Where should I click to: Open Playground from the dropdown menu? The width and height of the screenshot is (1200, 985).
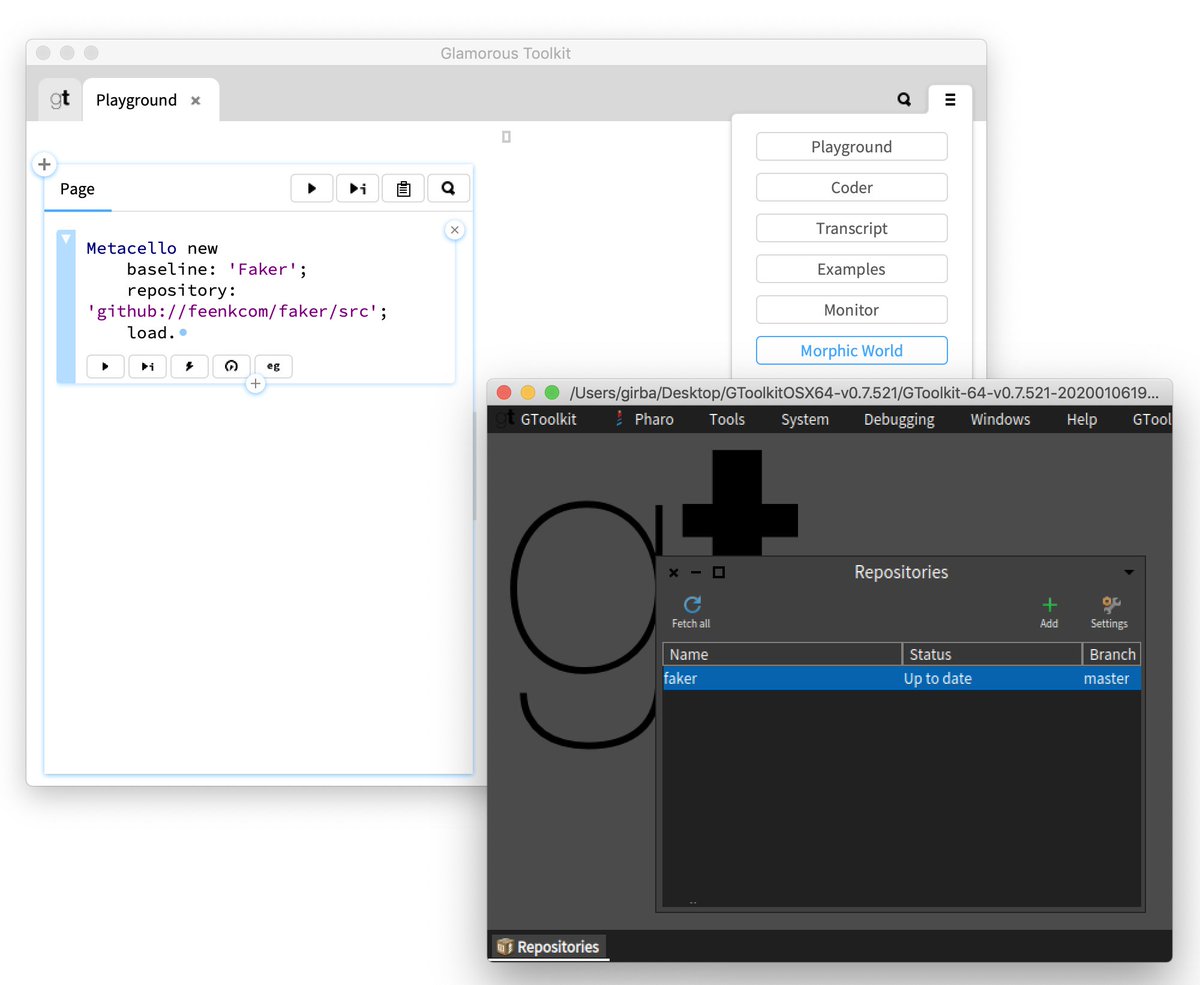(x=851, y=147)
